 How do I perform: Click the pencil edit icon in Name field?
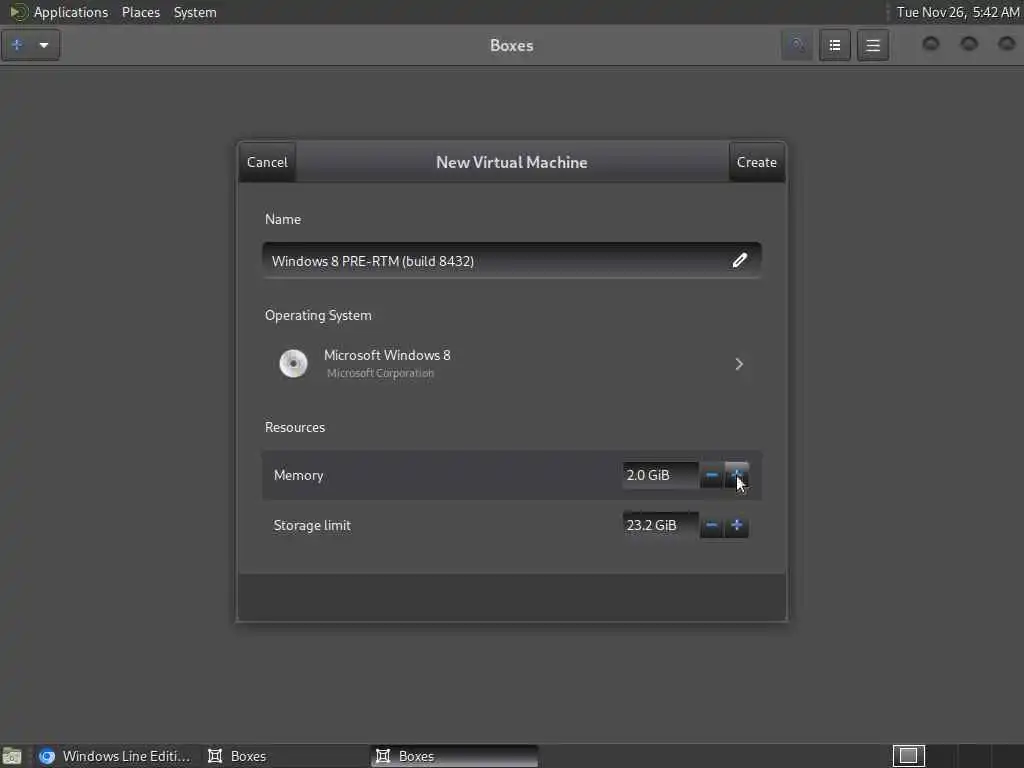coord(739,261)
